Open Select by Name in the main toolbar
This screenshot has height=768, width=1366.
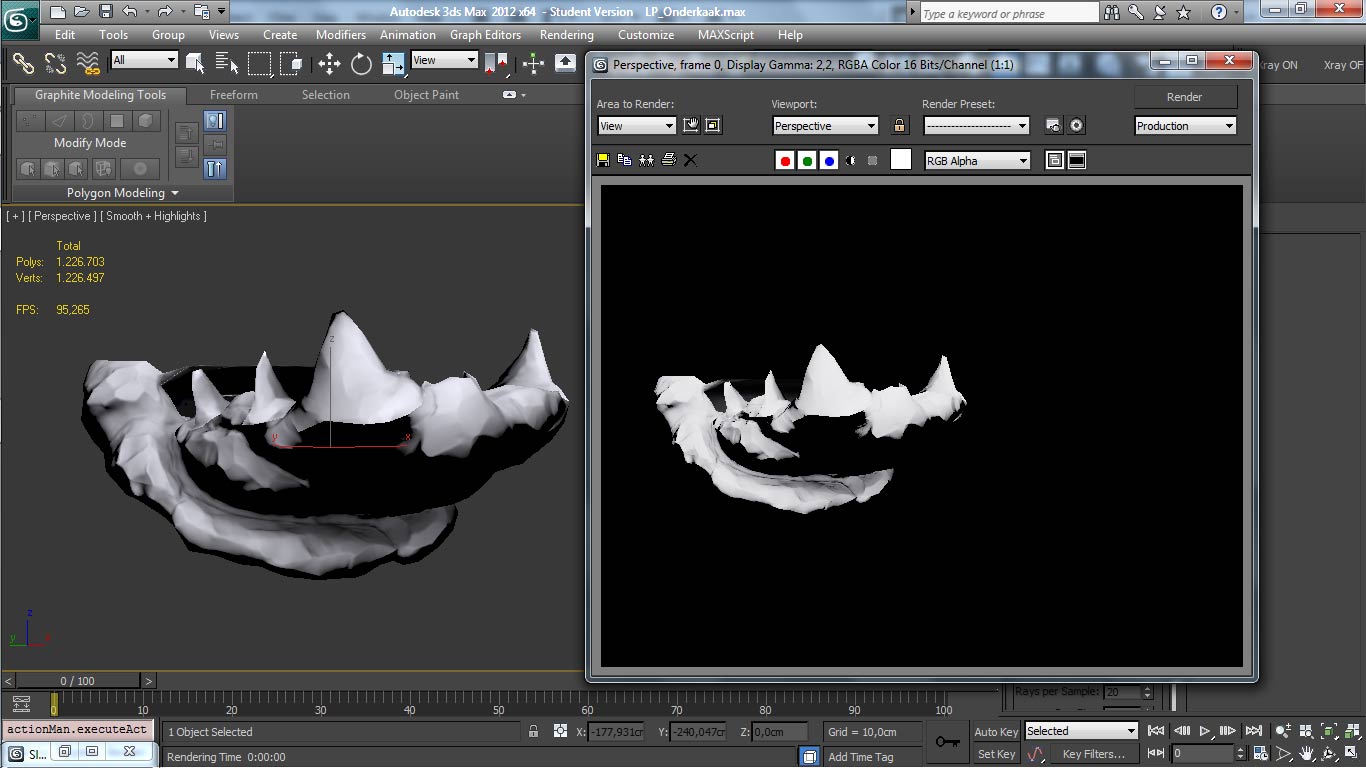pyautogui.click(x=225, y=62)
